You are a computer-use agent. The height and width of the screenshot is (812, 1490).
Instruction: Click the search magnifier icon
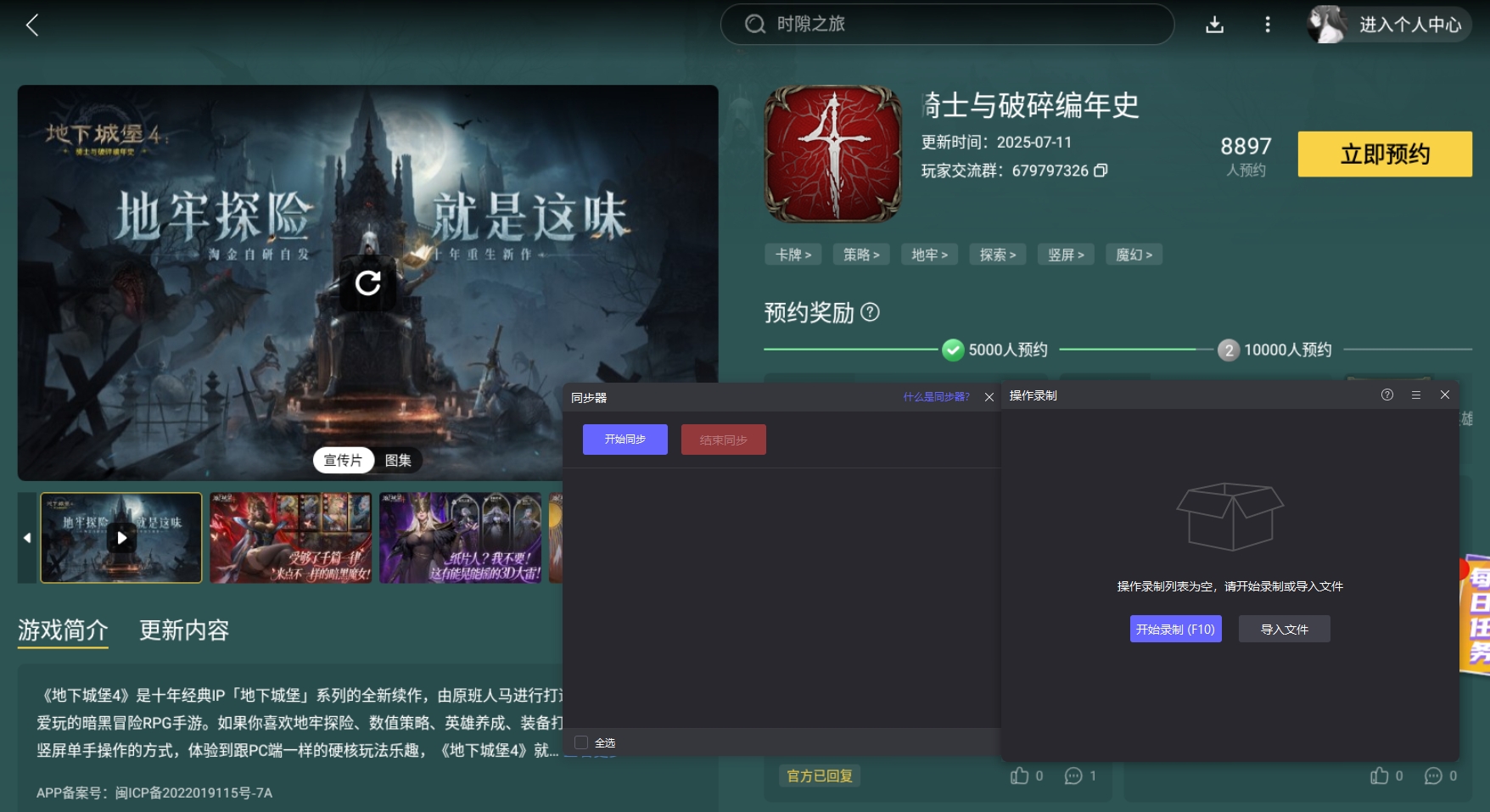click(x=754, y=24)
